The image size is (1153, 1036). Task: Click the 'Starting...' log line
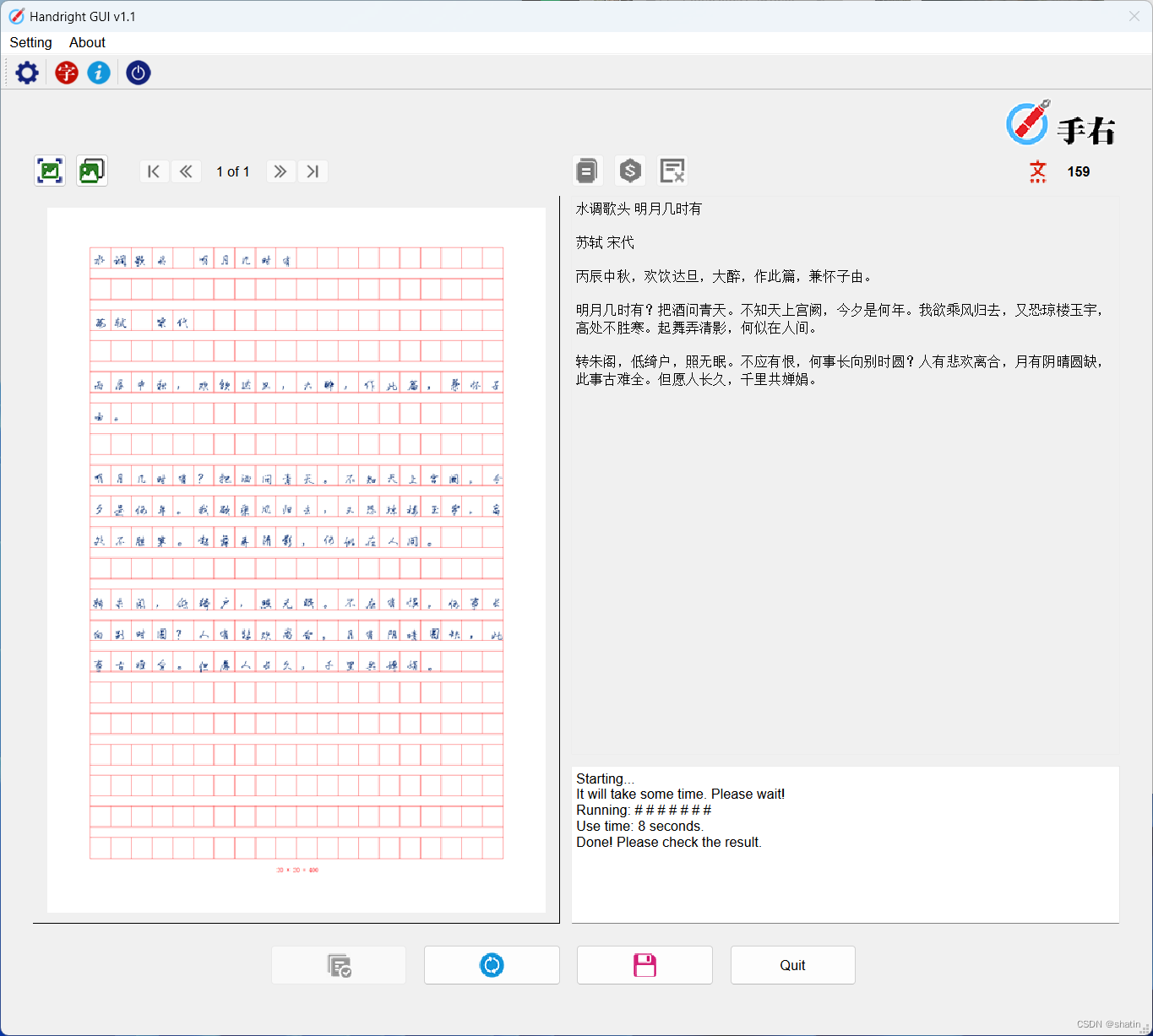[x=605, y=778]
